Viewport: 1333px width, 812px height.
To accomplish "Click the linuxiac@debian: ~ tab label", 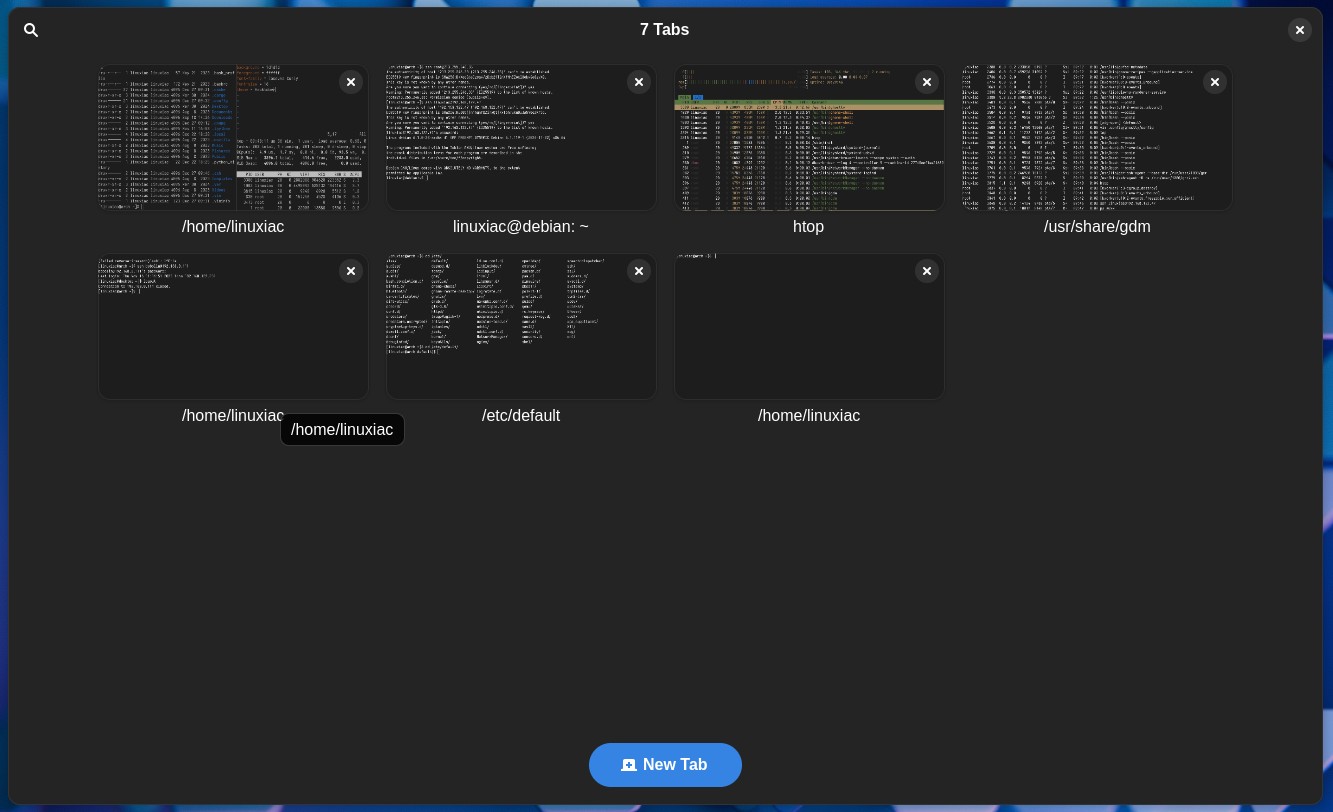I will [x=521, y=227].
